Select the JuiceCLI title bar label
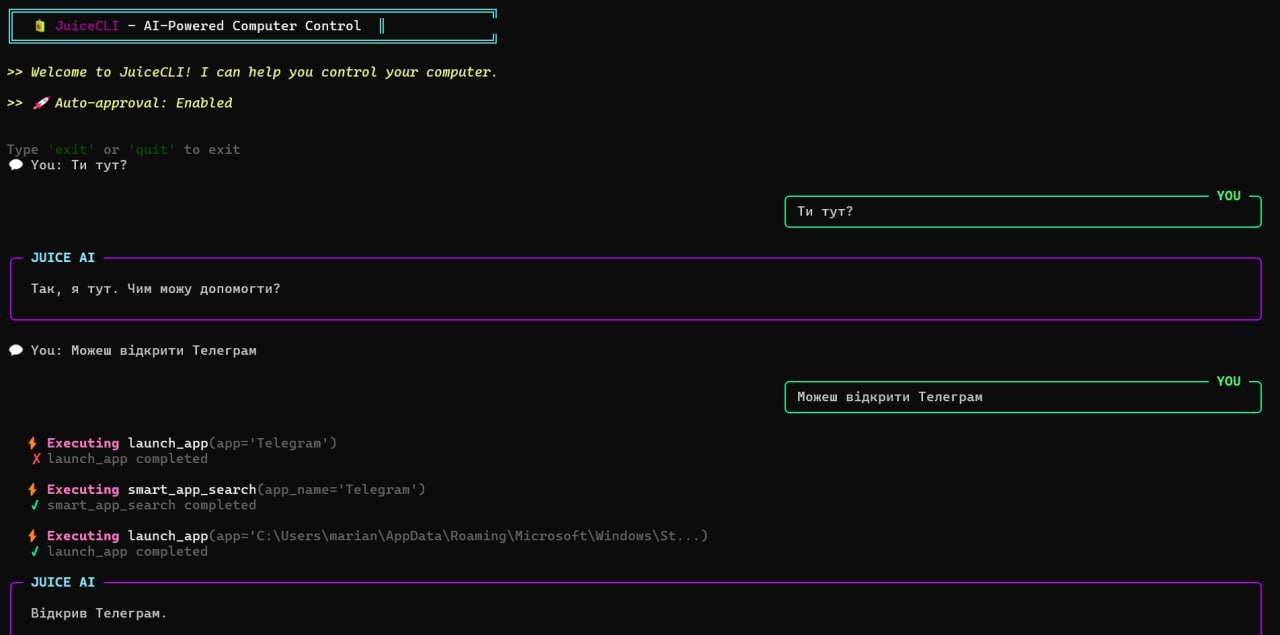The height and width of the screenshot is (635, 1280). pyautogui.click(x=87, y=25)
